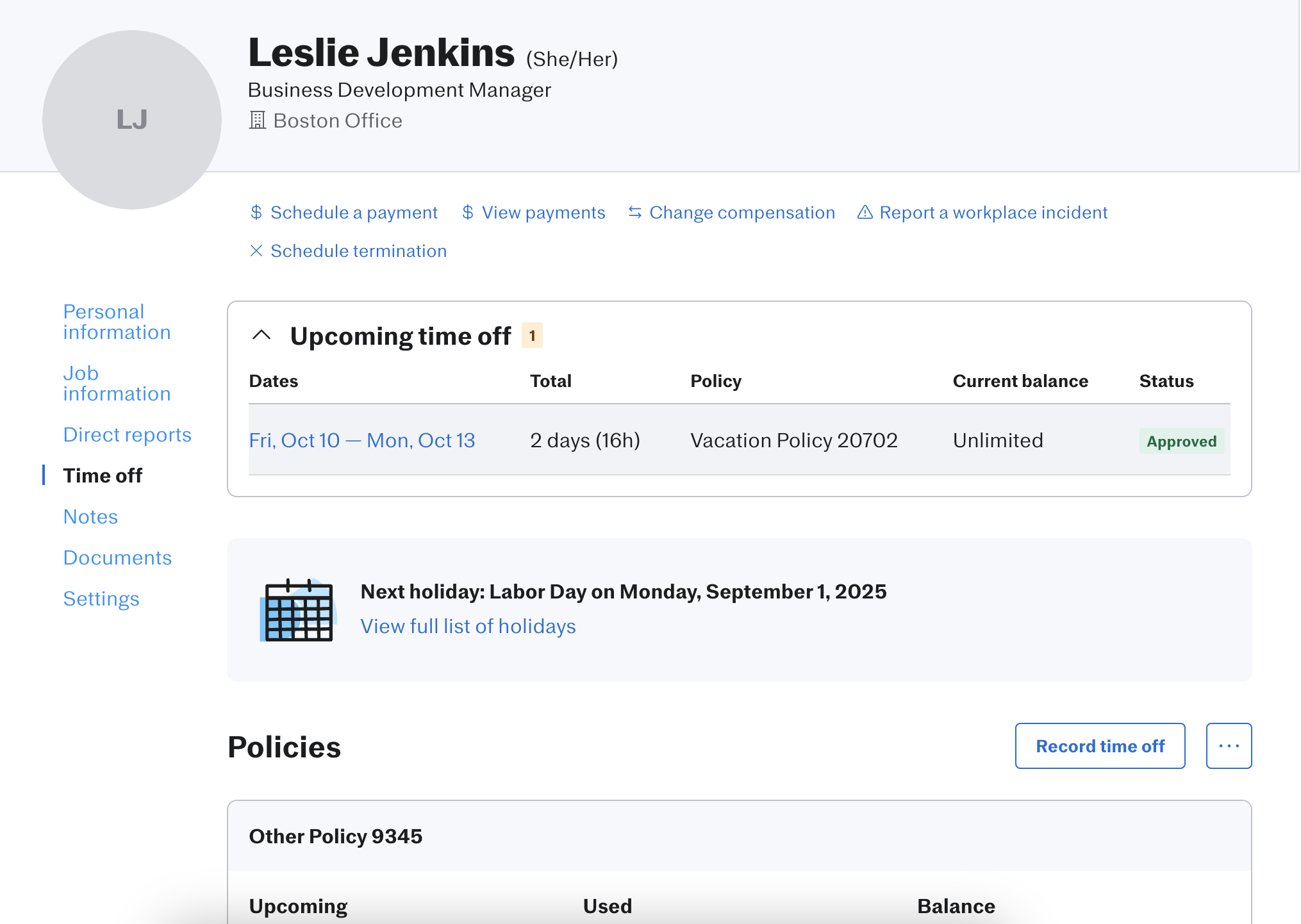Click the warning triangle icon for workplace incident
This screenshot has width=1301, height=924.
point(865,213)
